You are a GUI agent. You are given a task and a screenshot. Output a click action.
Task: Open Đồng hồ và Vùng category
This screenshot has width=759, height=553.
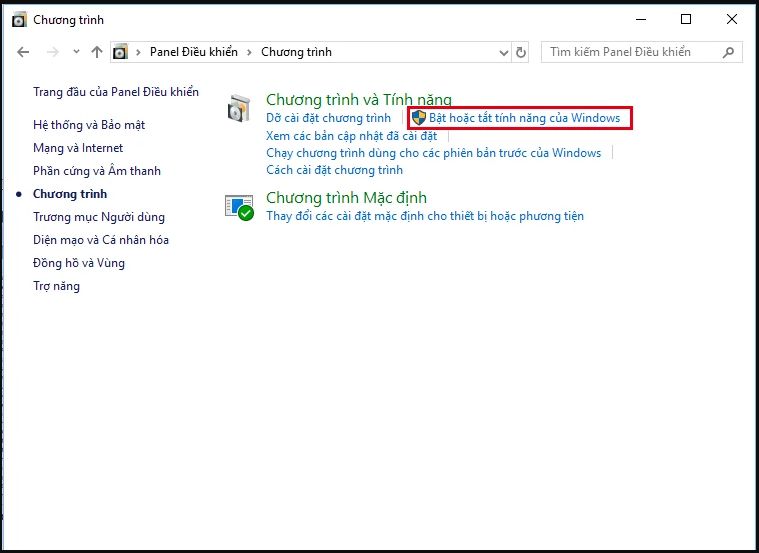78,263
